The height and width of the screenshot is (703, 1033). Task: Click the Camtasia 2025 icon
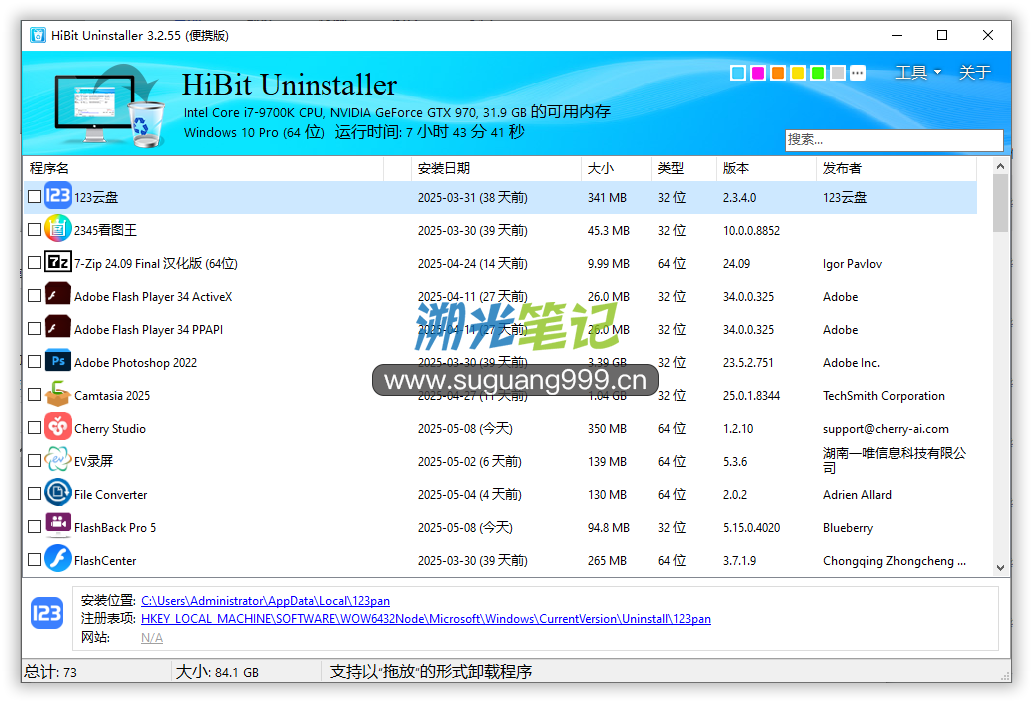point(58,394)
